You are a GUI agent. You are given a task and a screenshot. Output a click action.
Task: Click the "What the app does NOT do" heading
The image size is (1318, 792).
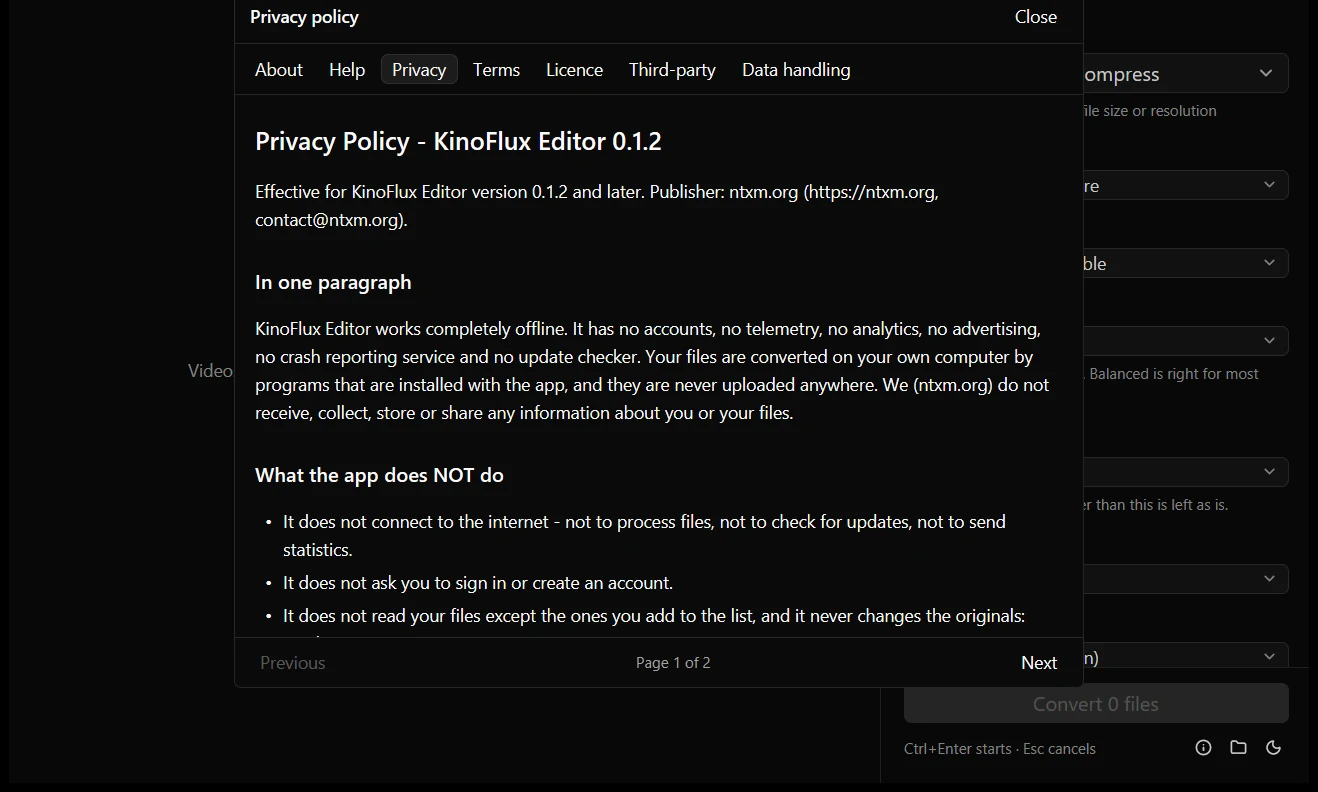379,475
